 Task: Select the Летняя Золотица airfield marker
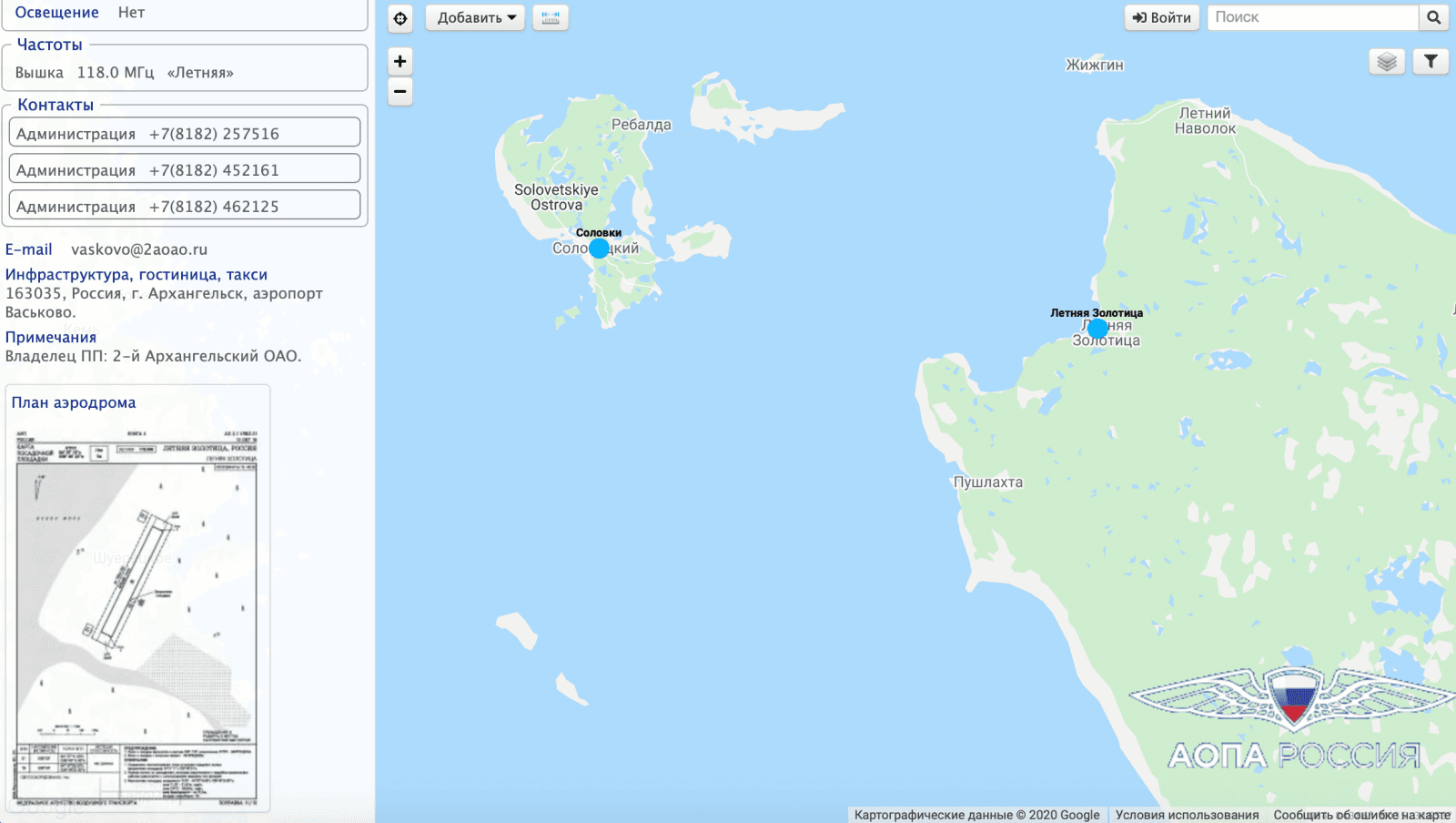tap(1097, 328)
